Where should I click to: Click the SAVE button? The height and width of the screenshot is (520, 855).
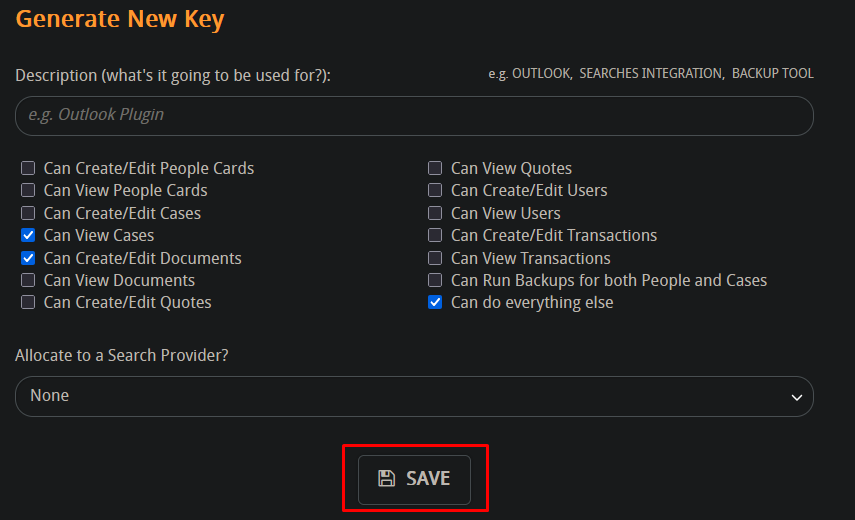(x=414, y=480)
